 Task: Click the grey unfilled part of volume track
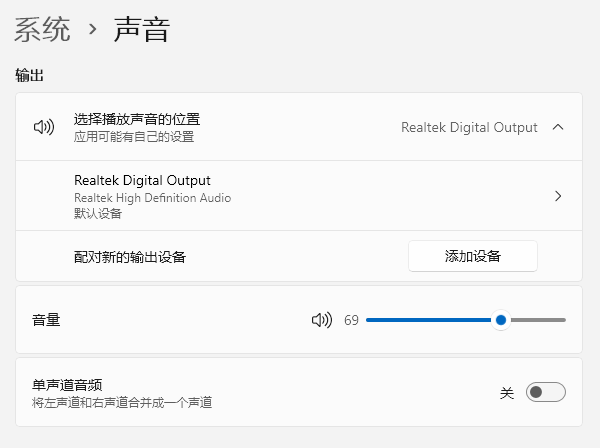click(538, 320)
